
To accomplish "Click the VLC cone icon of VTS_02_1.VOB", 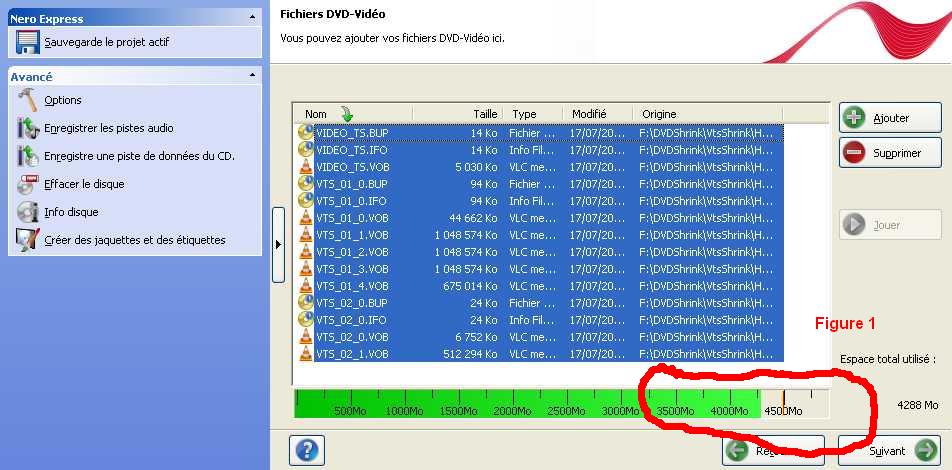I will pyautogui.click(x=306, y=353).
